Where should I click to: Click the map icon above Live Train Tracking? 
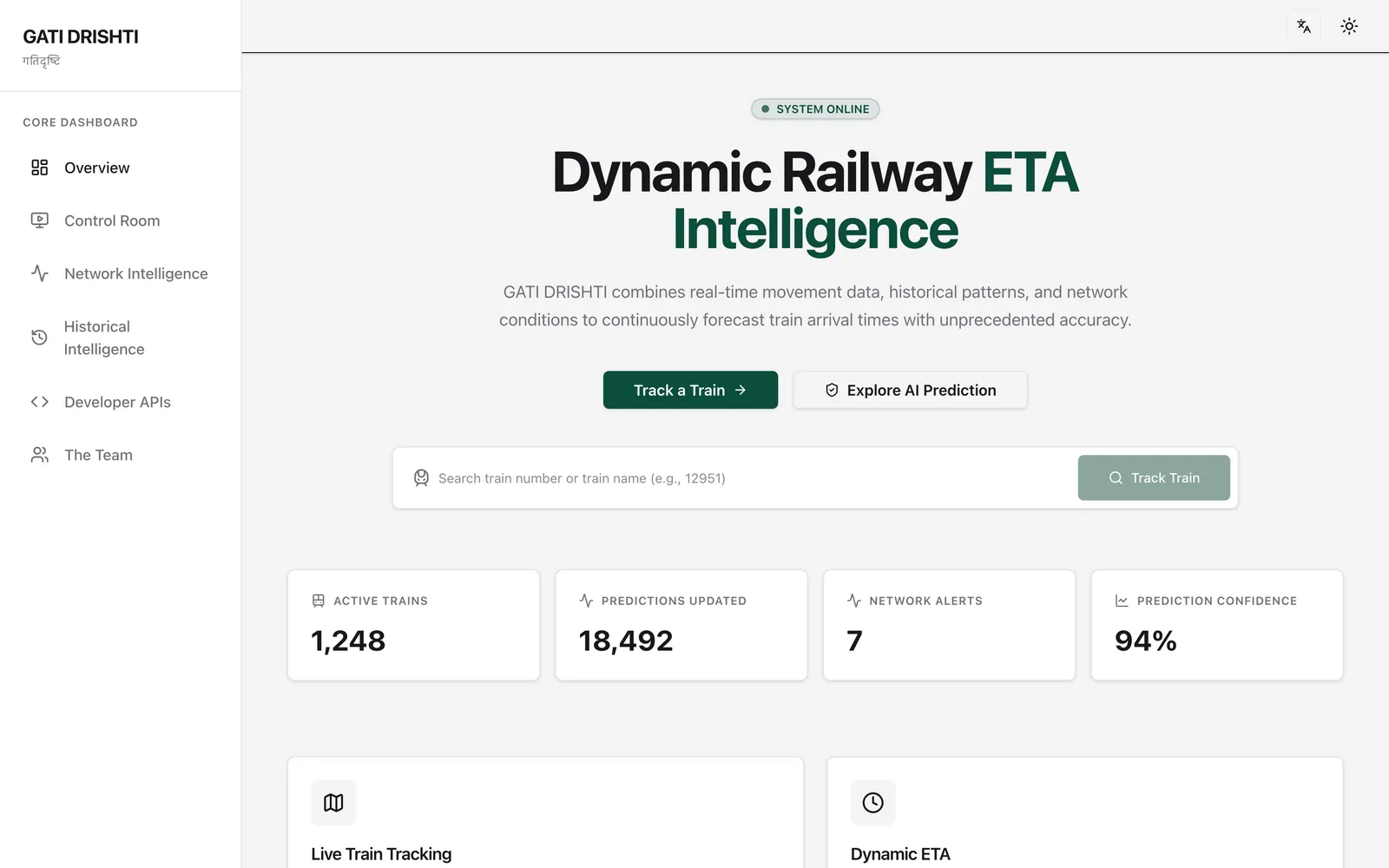pyautogui.click(x=333, y=803)
